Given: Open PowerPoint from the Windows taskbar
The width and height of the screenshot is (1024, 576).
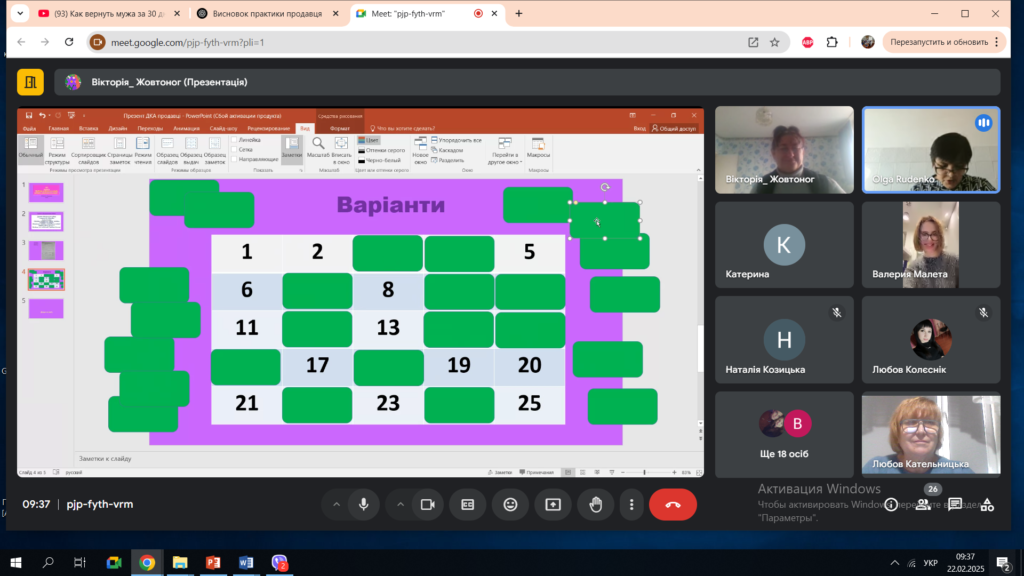Looking at the screenshot, I should tap(211, 563).
